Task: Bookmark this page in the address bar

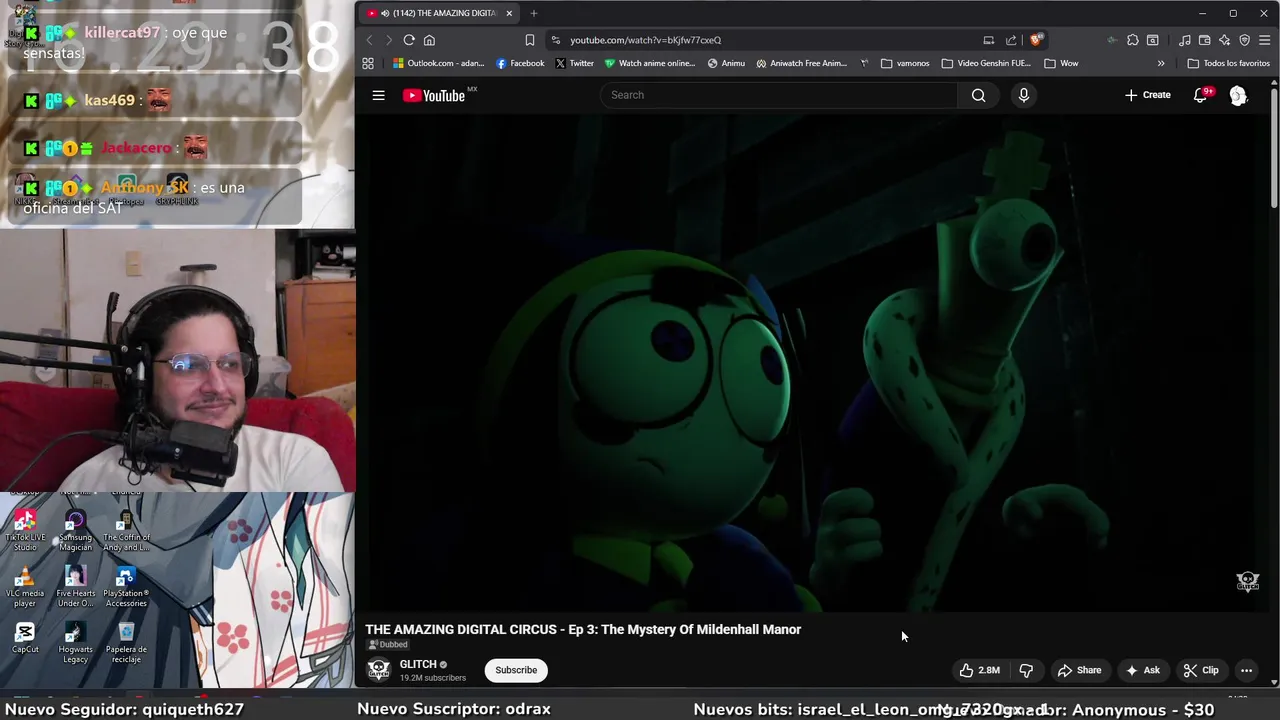Action: 530,40
